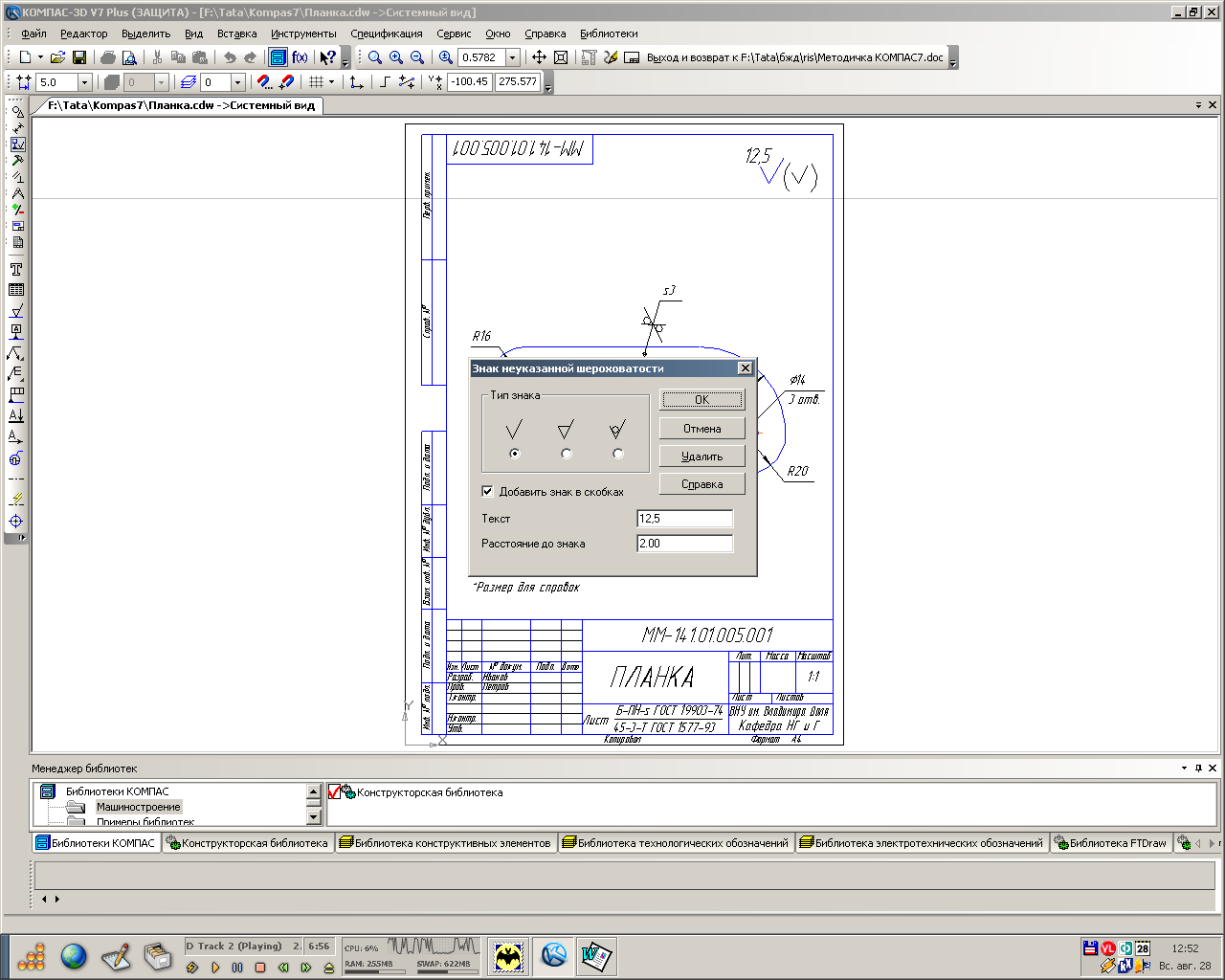Click the library tree scroll-down arrow
This screenshot has height=980, width=1225.
[x=314, y=816]
